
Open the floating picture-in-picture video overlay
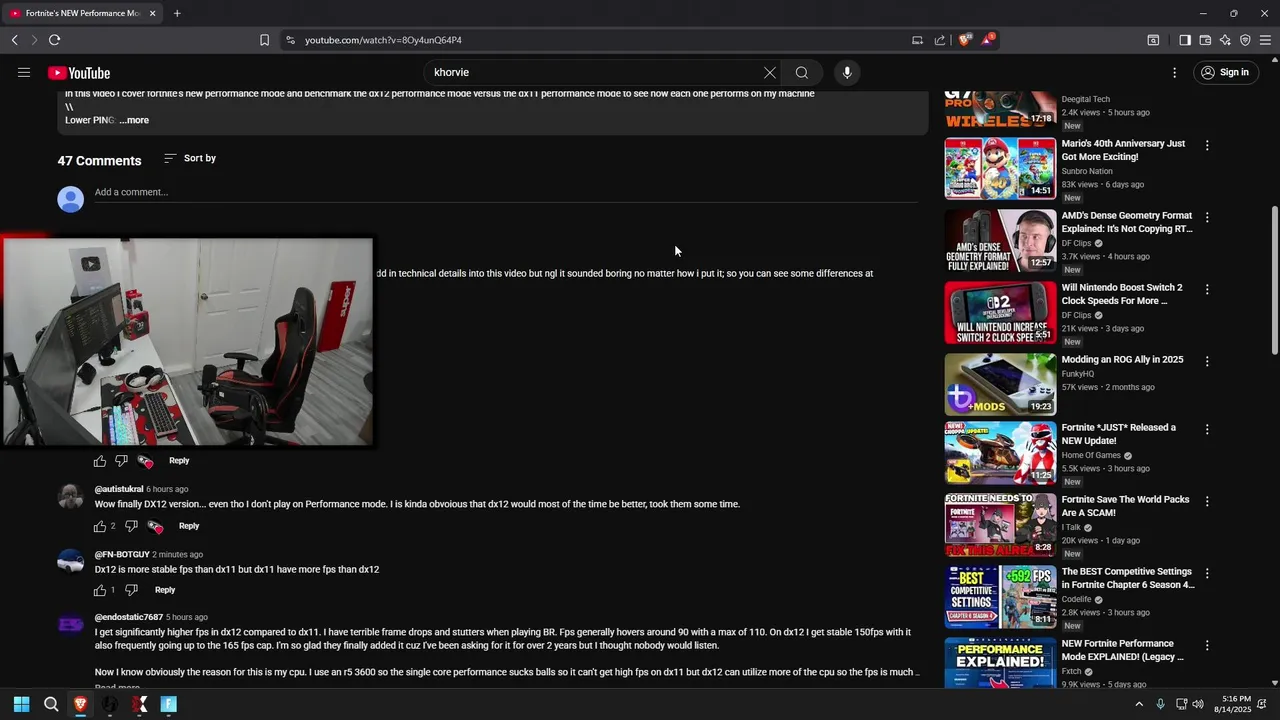coord(187,340)
